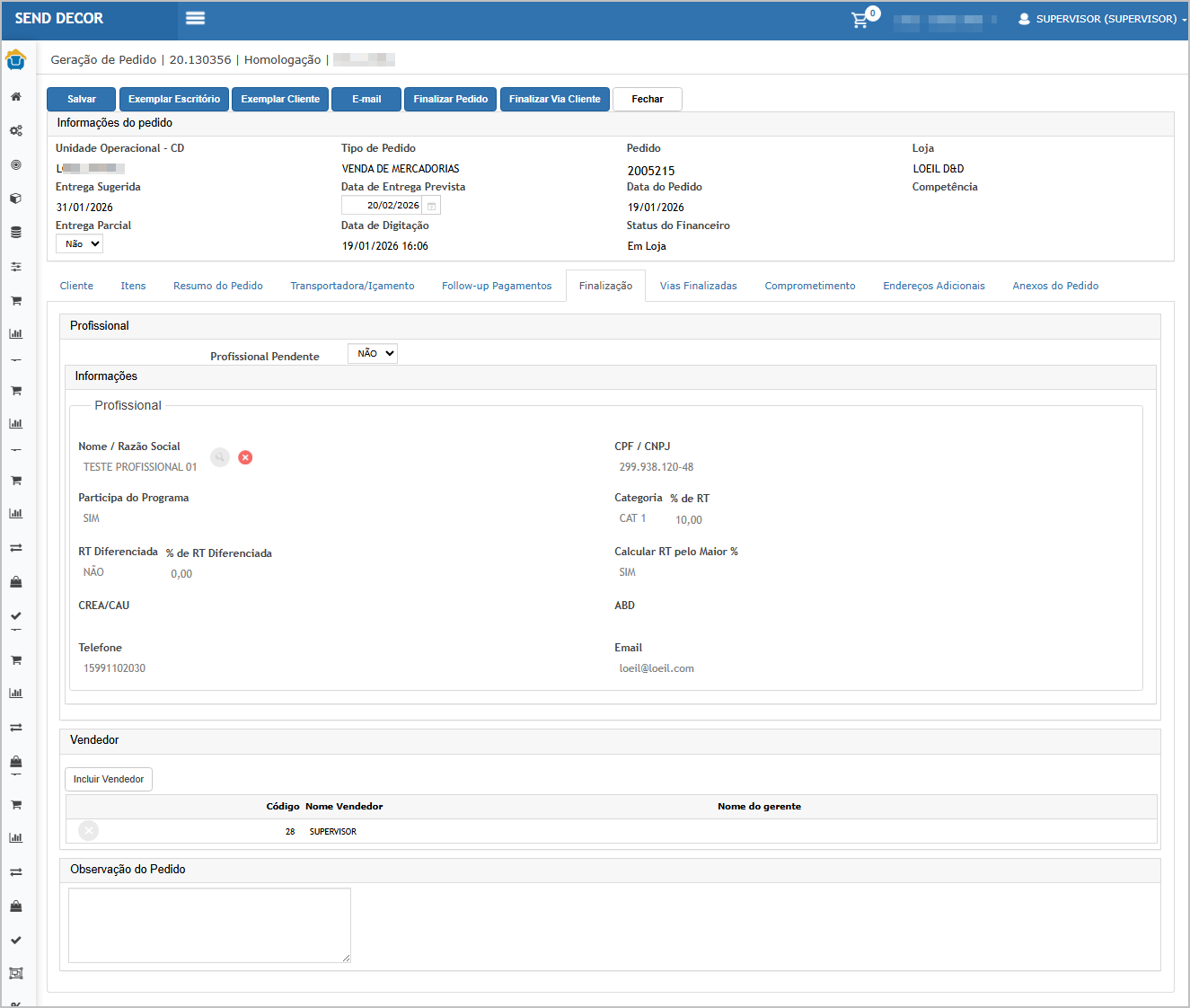Image resolution: width=1190 pixels, height=1008 pixels.
Task: Open the Profissional Pendente dropdown
Action: click(373, 354)
